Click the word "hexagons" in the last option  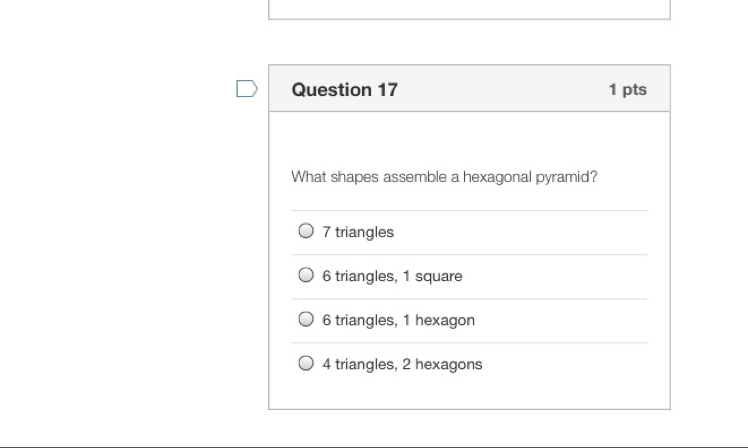coord(450,364)
